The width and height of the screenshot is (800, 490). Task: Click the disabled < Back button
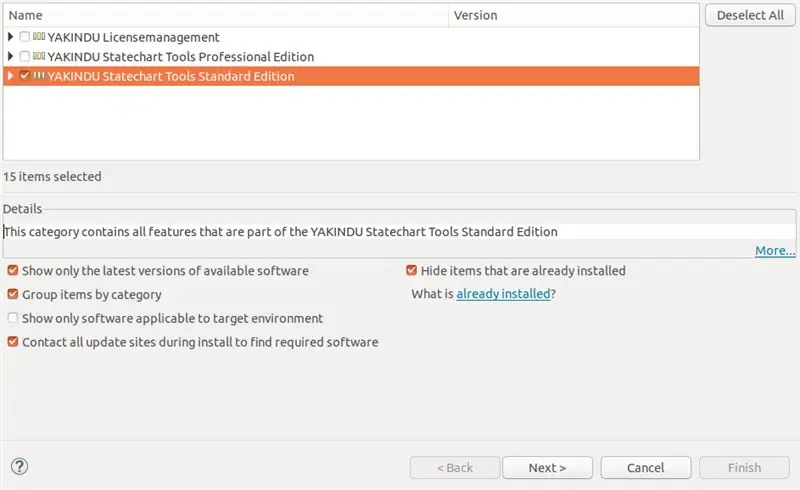[x=455, y=468]
